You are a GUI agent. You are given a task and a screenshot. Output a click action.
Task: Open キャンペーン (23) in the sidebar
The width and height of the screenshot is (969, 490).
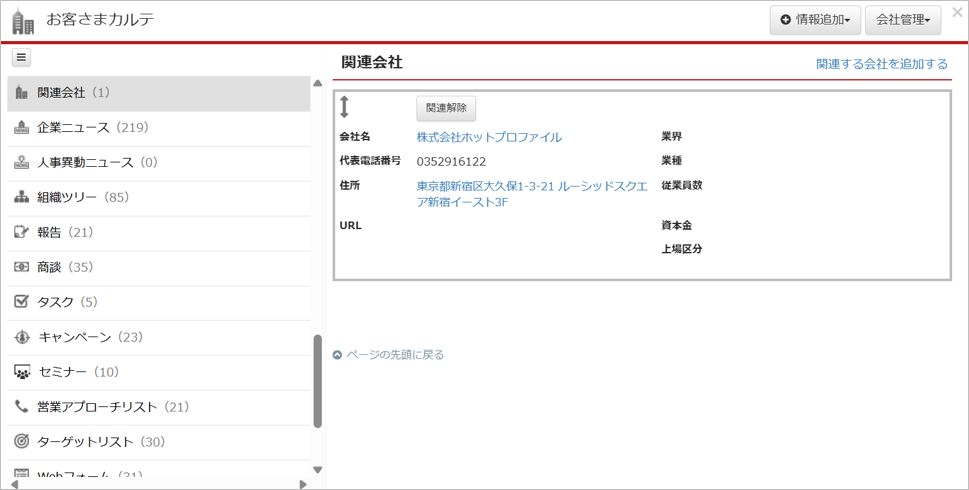(x=90, y=337)
